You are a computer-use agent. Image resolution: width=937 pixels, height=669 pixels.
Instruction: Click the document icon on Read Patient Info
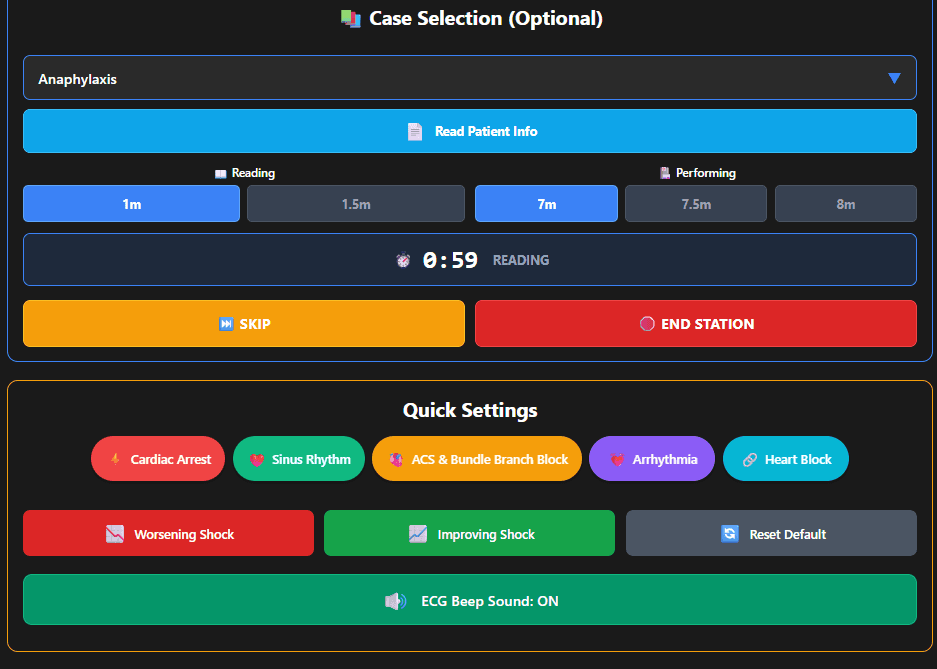pos(415,131)
